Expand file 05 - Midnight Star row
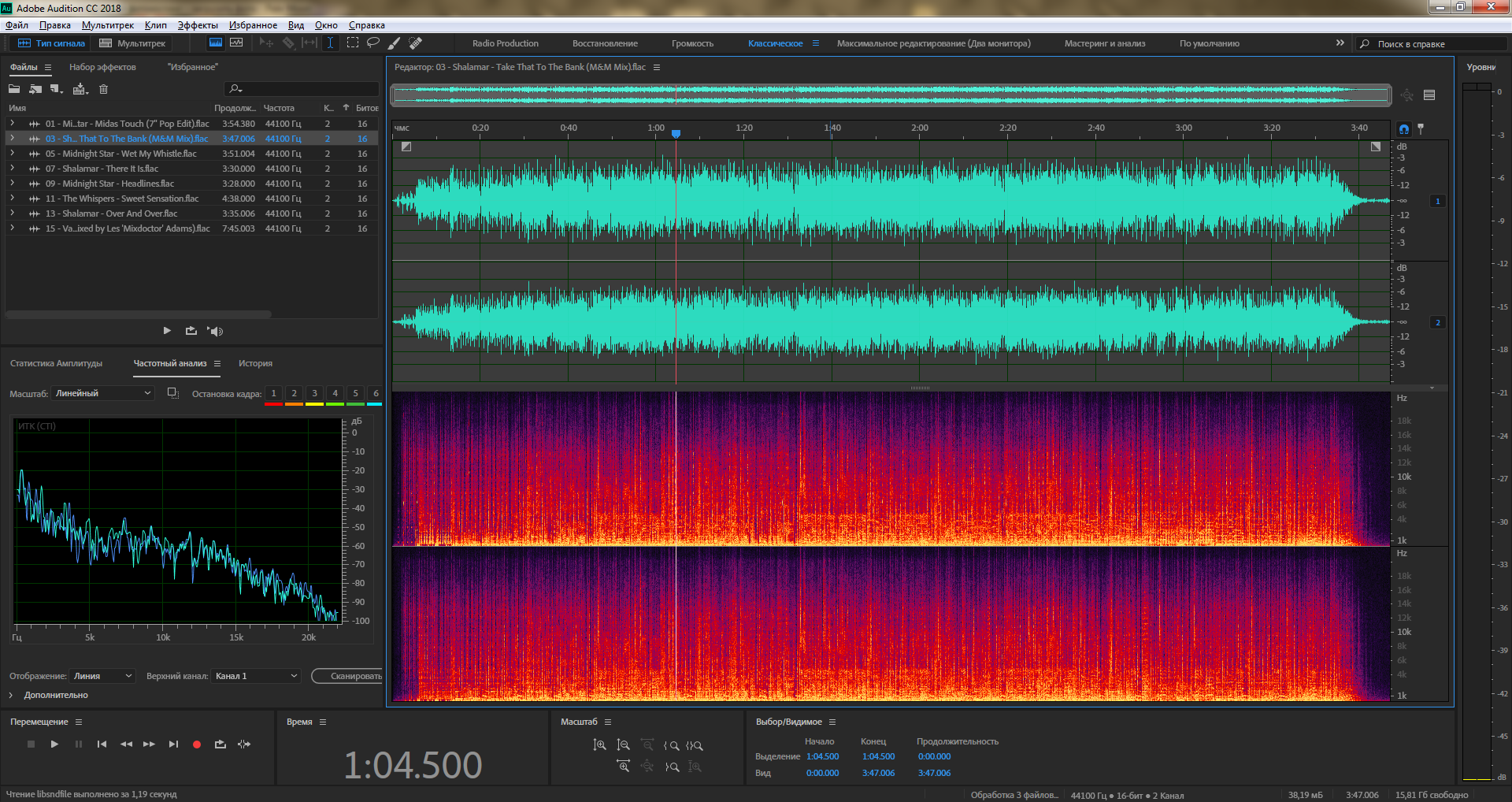1512x802 pixels. [x=13, y=154]
